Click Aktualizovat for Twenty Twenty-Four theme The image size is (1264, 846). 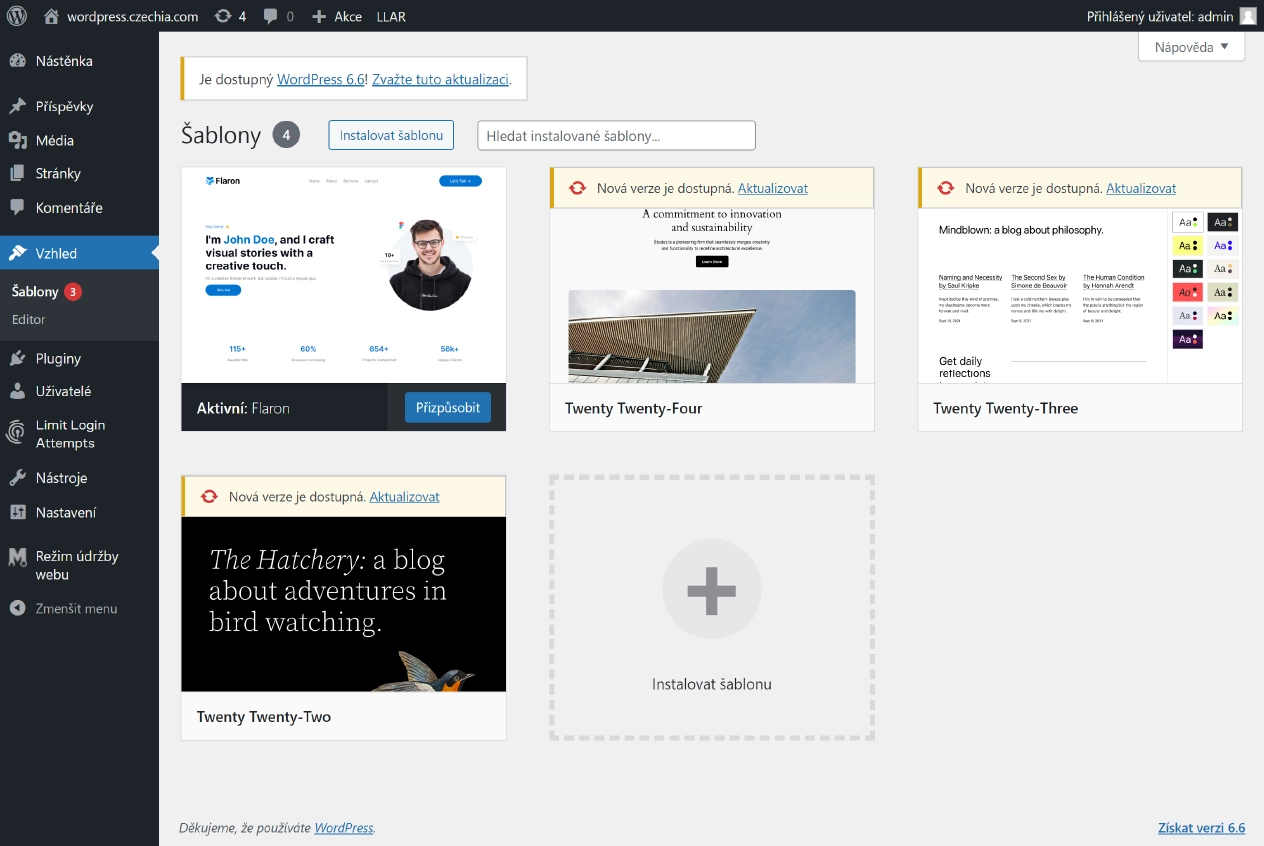[772, 188]
